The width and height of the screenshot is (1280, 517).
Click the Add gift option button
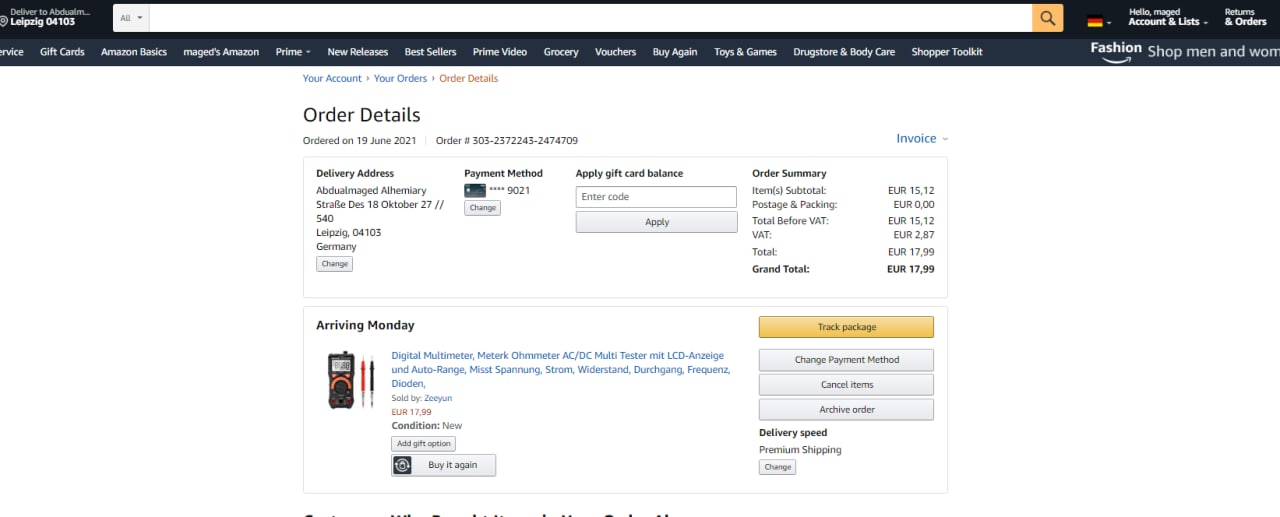(423, 443)
